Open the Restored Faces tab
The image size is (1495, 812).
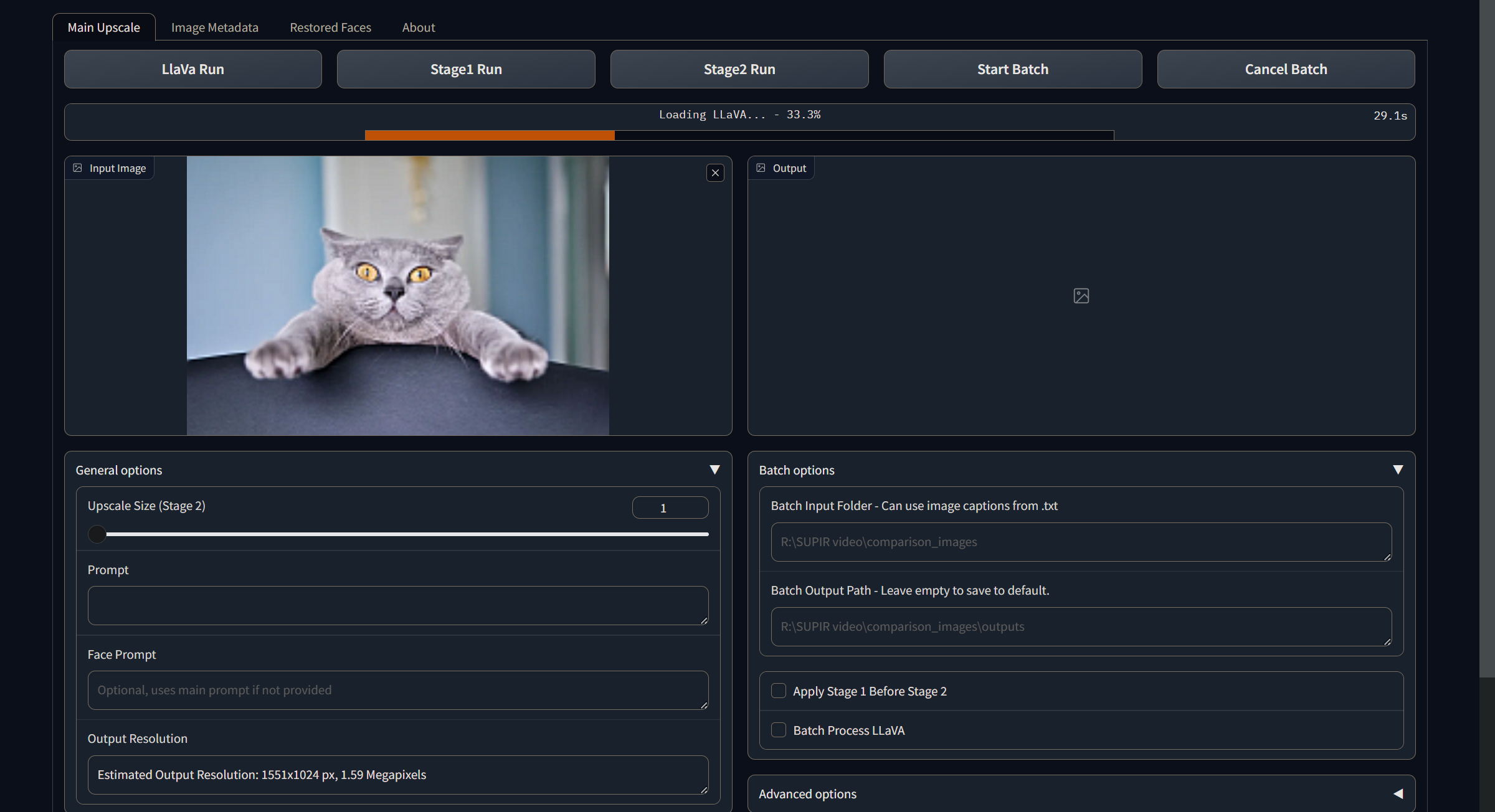click(330, 27)
